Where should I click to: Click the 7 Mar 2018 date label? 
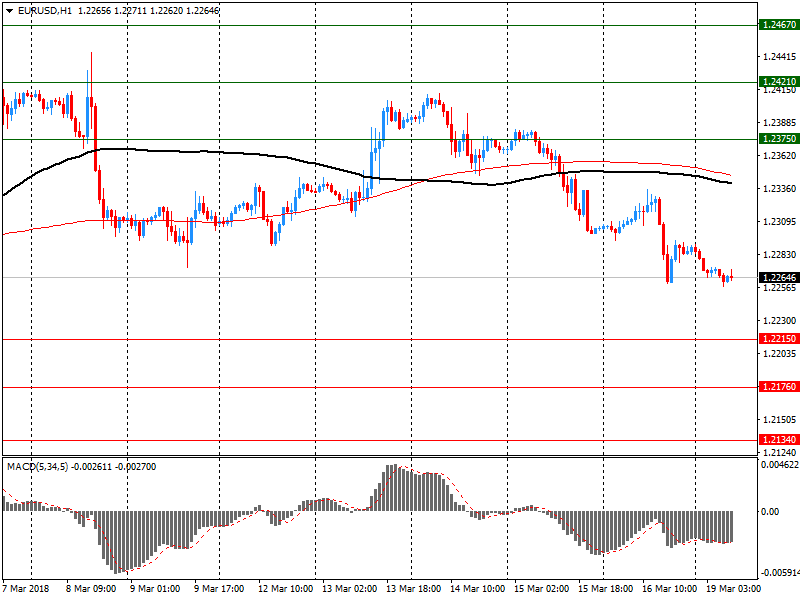29,589
